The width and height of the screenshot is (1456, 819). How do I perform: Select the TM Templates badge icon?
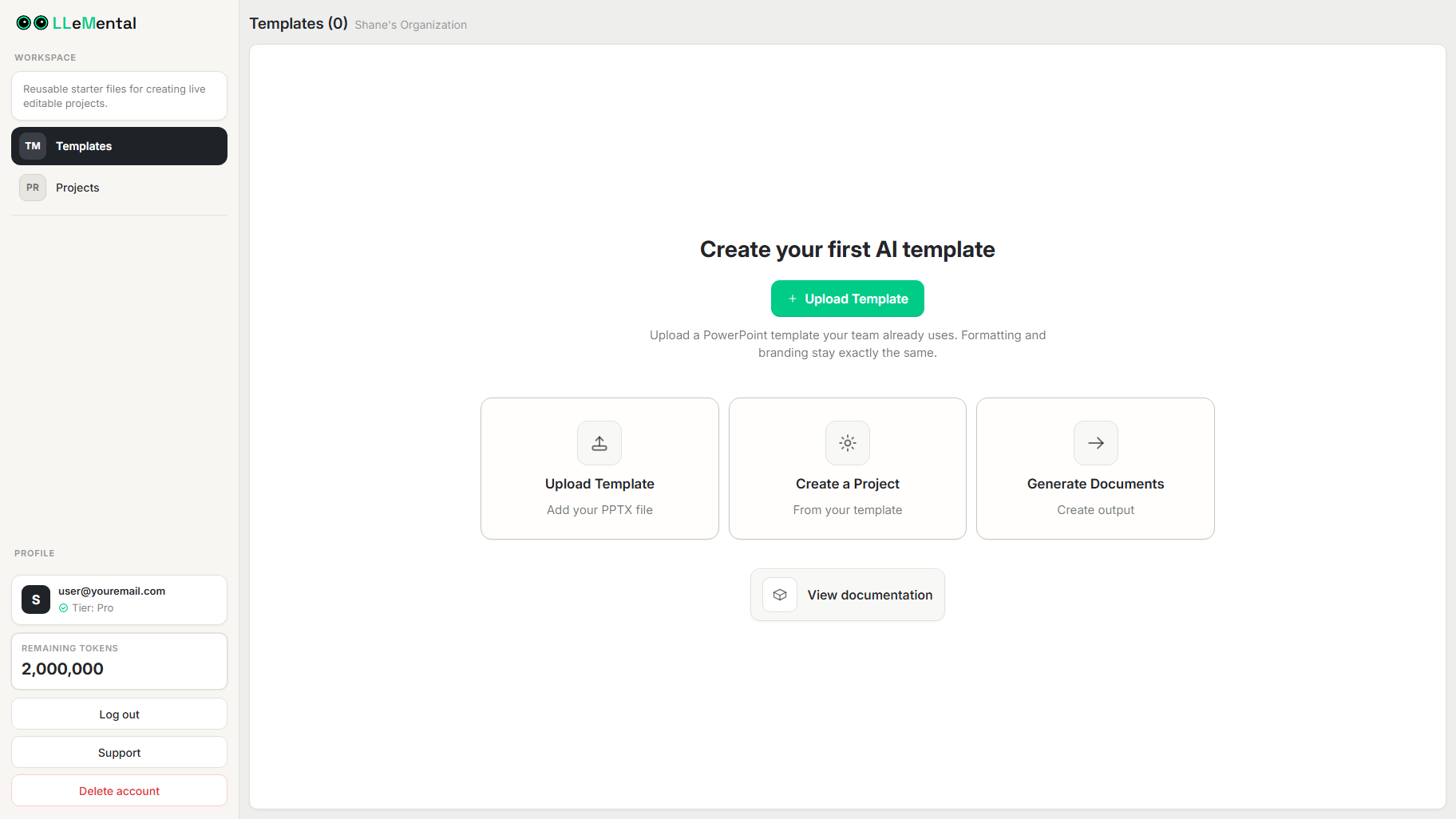[33, 145]
